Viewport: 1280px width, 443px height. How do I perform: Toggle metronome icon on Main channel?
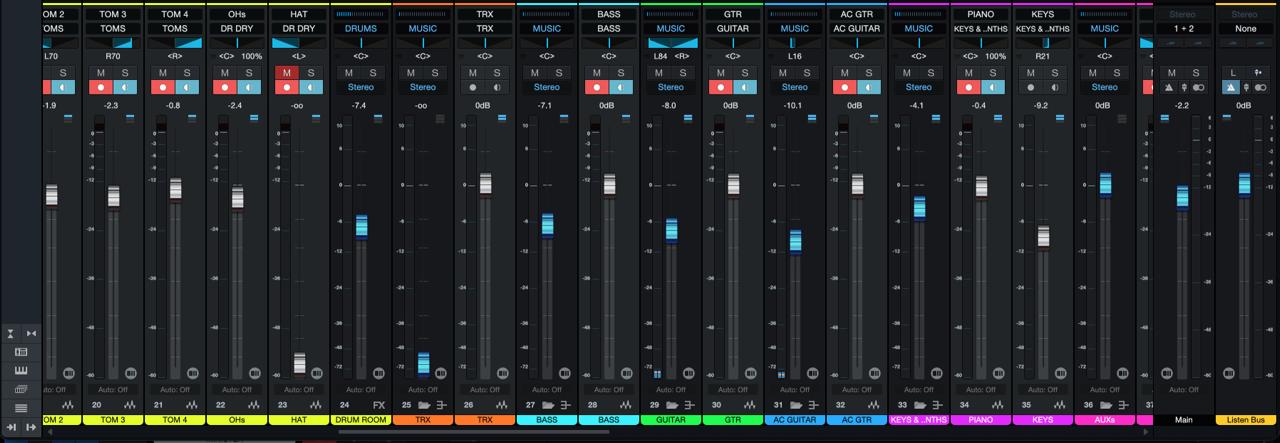pyautogui.click(x=1169, y=87)
